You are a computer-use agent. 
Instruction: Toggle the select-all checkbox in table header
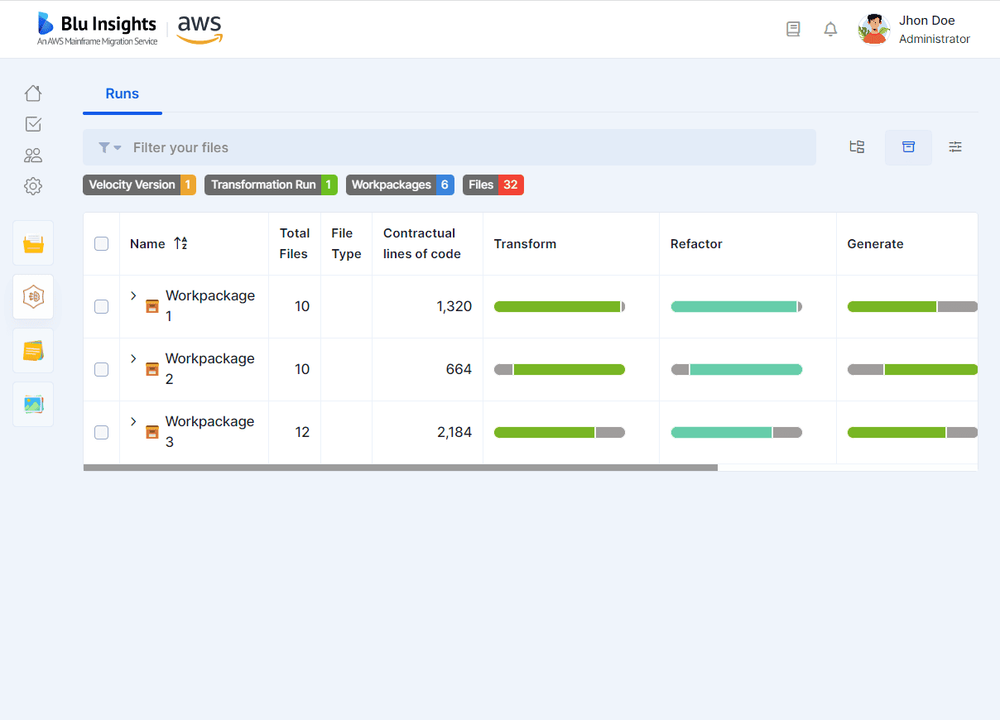[x=100, y=243]
